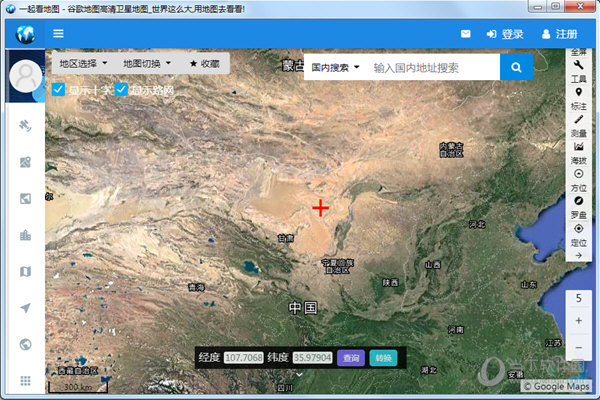Screen dimensions: 600x400
Task: Expand the 地图切换 dropdown
Action: click(147, 64)
